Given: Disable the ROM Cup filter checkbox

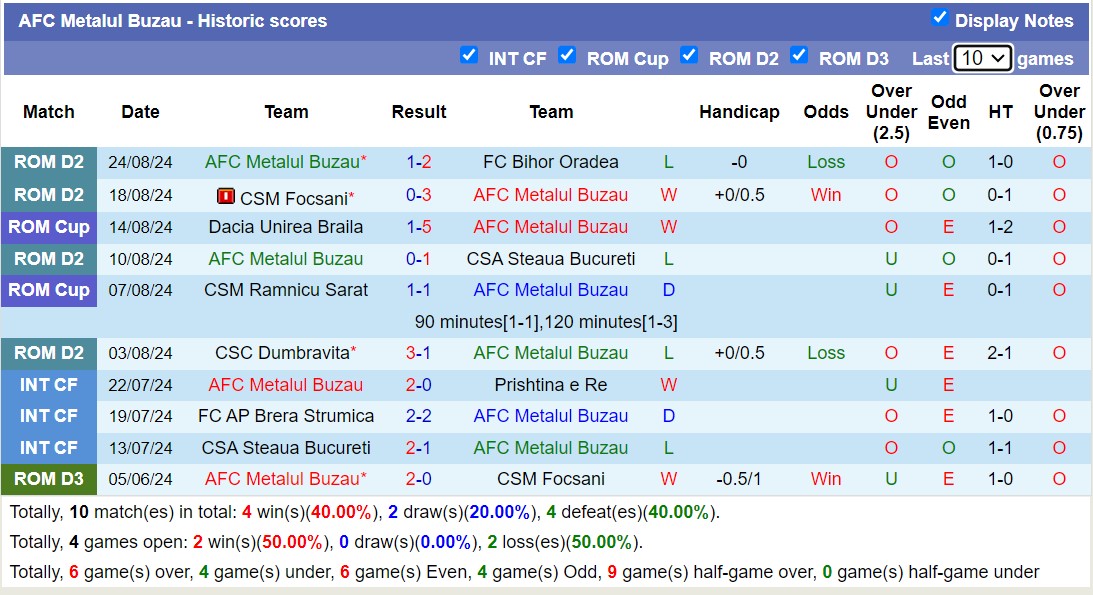Looking at the screenshot, I should [x=567, y=55].
